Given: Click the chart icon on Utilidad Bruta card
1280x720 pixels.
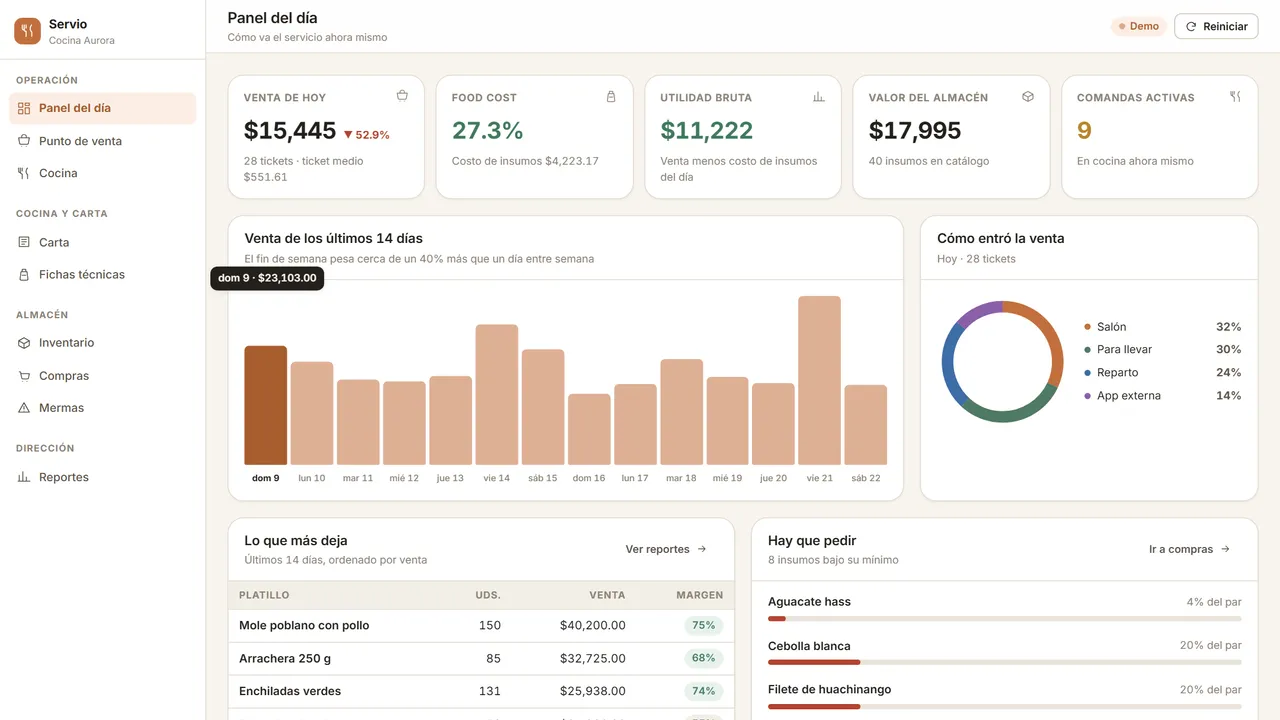Looking at the screenshot, I should 819,97.
